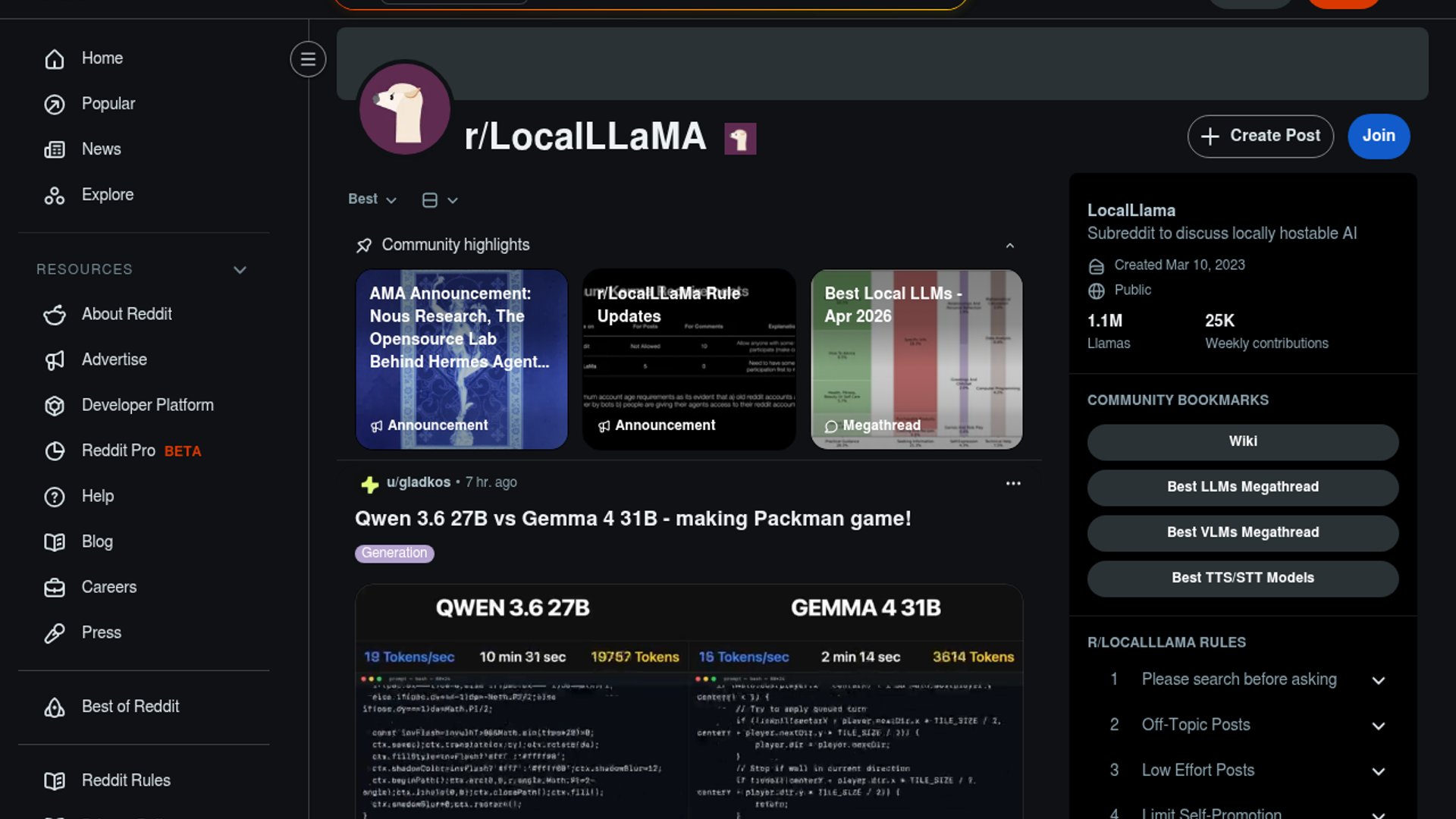
Task: Click the Press pen icon
Action: (55, 632)
